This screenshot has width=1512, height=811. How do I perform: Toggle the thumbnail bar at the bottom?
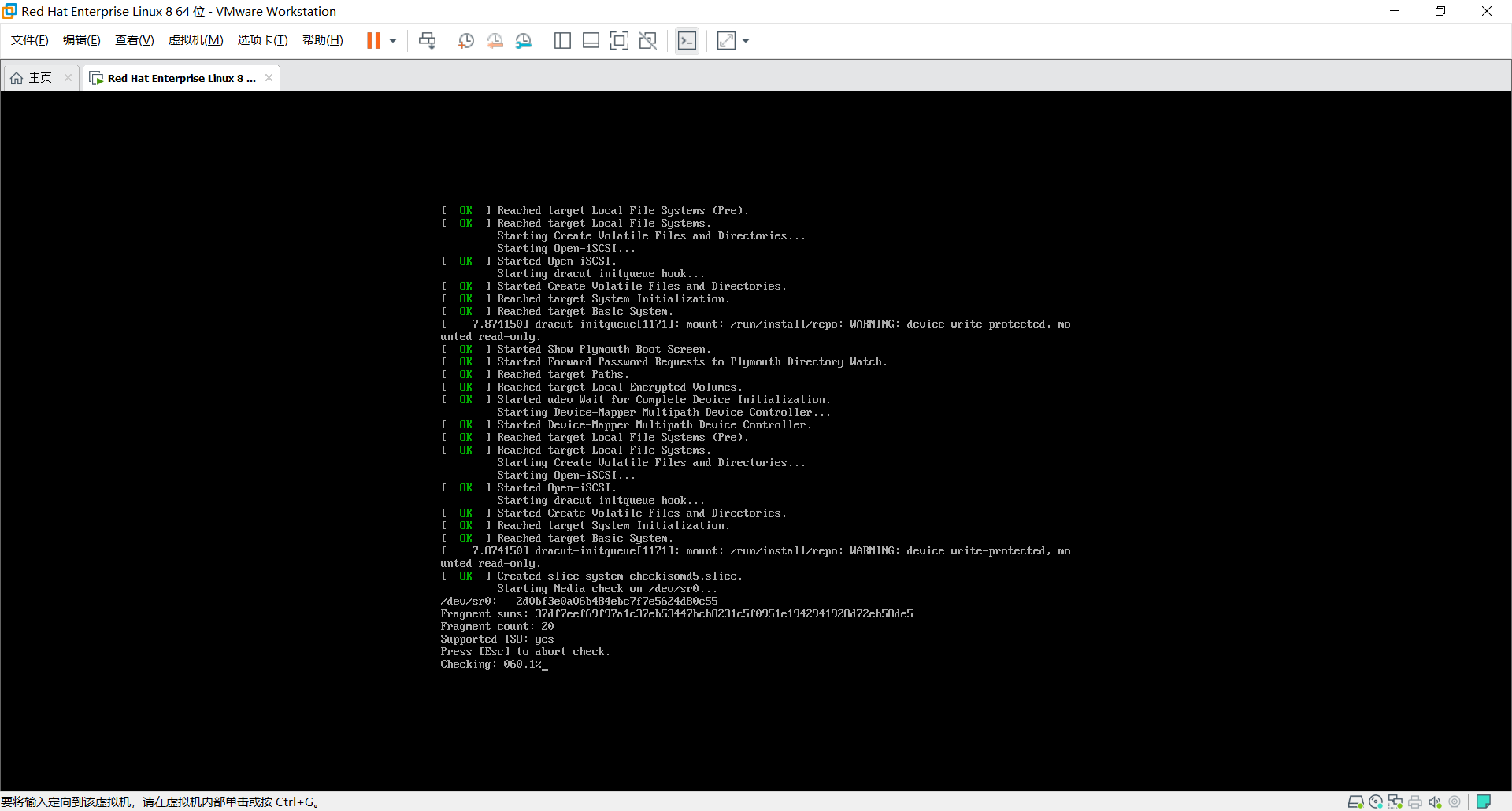click(x=591, y=41)
